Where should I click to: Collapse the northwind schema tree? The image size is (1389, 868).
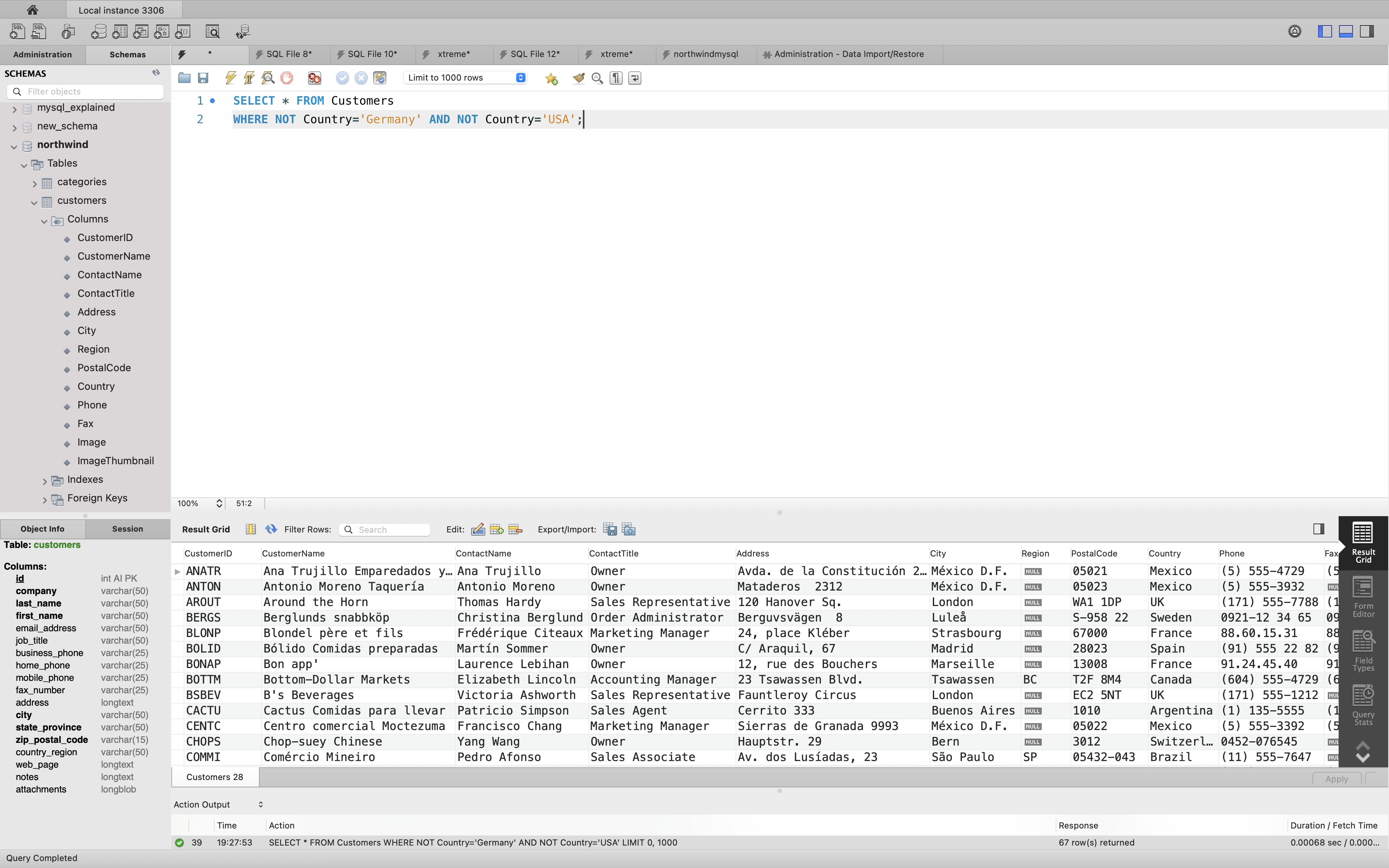(x=14, y=146)
